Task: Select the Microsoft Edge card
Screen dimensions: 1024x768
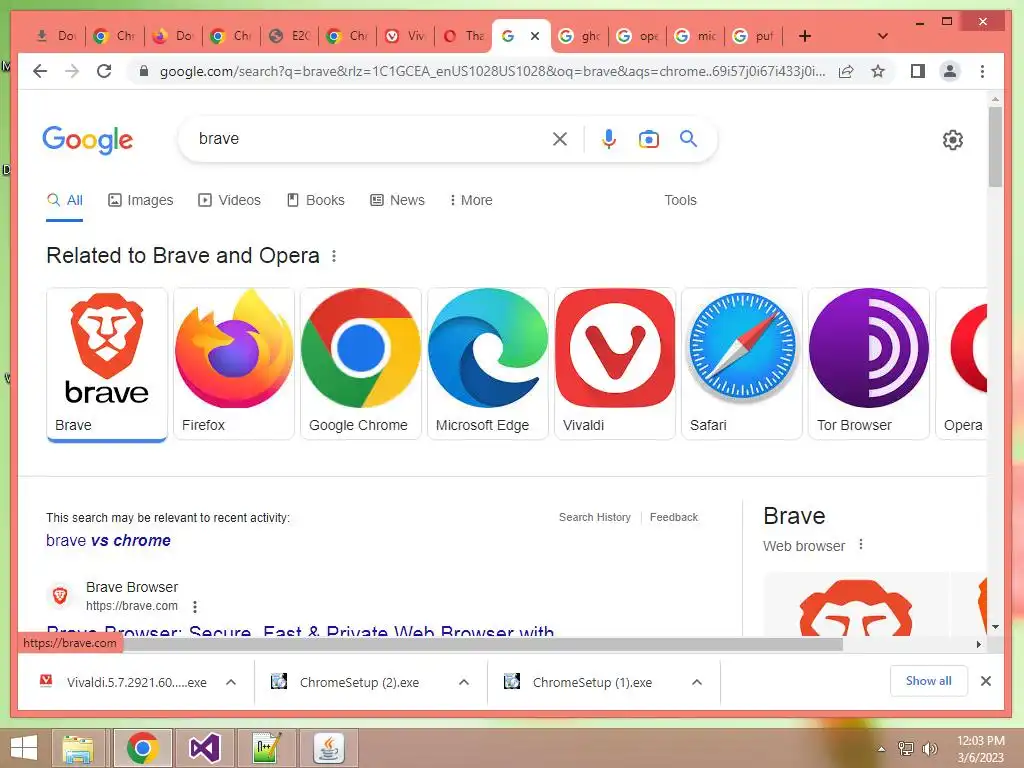Action: coord(488,364)
